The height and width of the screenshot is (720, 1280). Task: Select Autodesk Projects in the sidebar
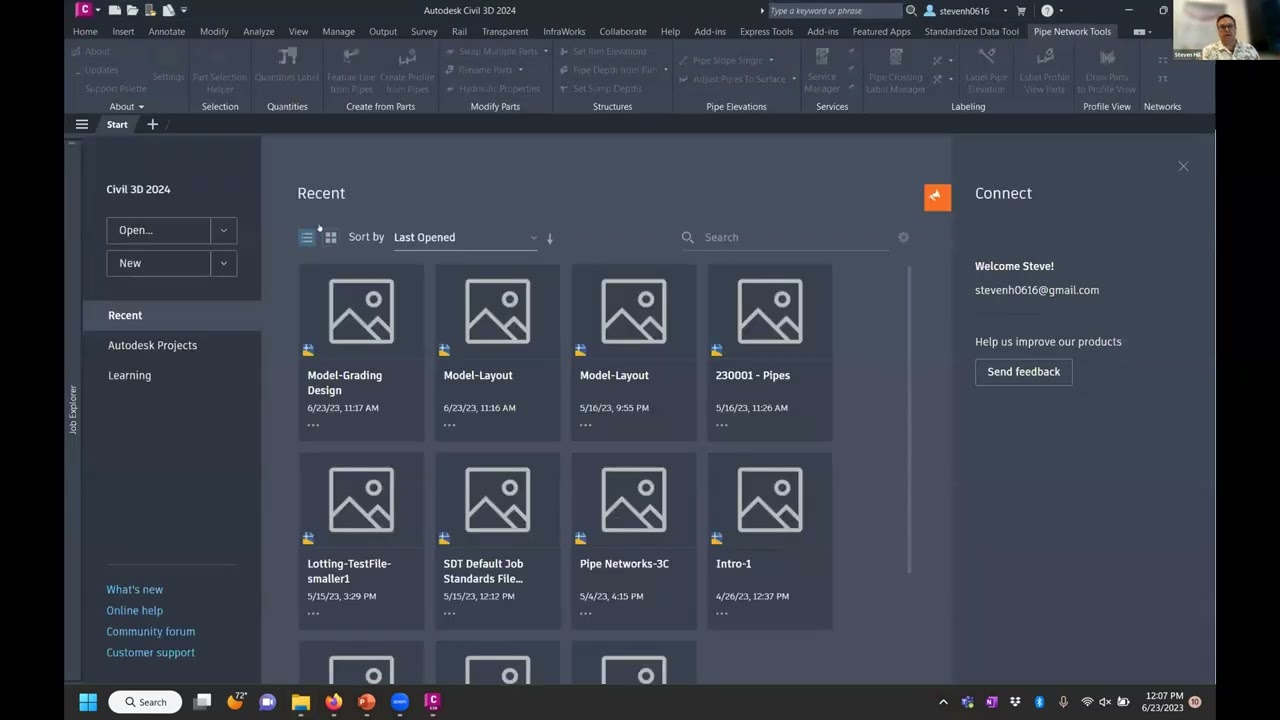click(152, 345)
